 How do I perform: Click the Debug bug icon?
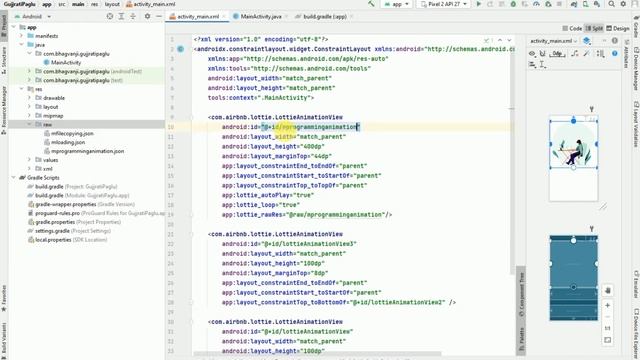coord(513,4)
